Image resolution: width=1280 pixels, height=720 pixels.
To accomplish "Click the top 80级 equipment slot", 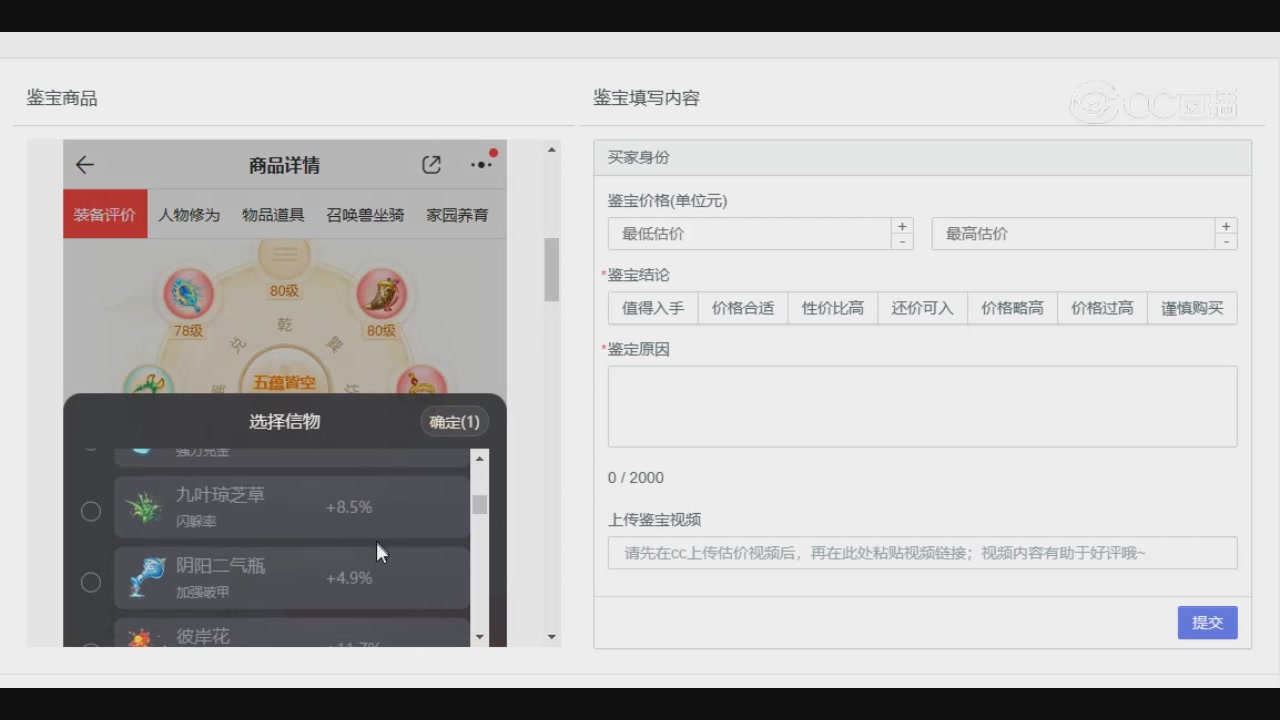I will (x=285, y=258).
